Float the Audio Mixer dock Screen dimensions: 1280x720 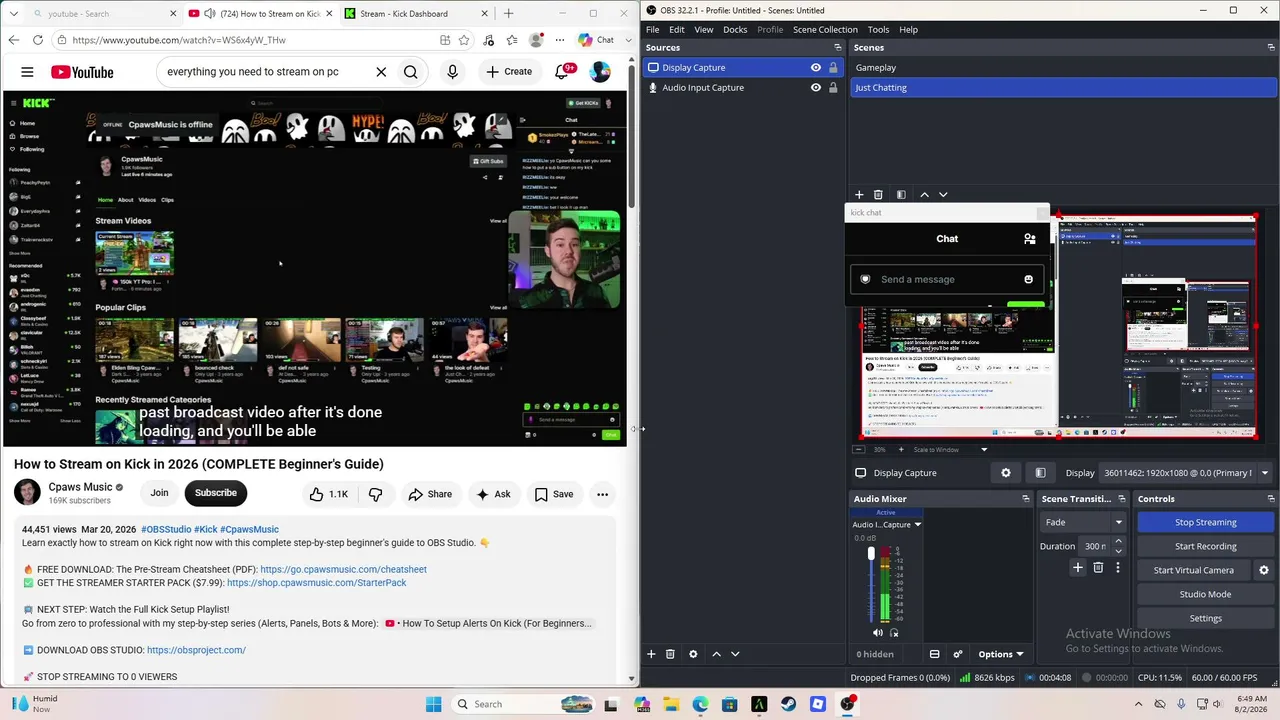tap(1025, 499)
